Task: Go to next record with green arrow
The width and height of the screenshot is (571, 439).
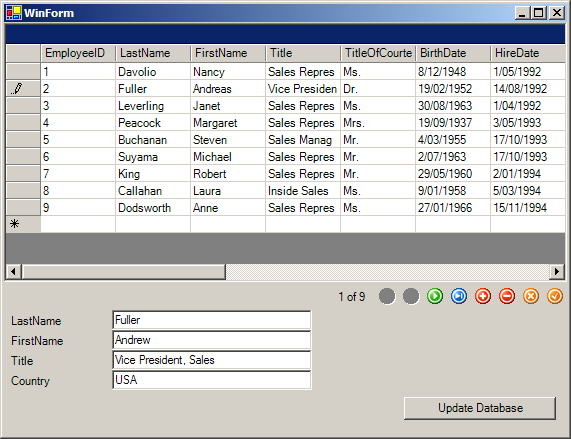Action: 435,296
